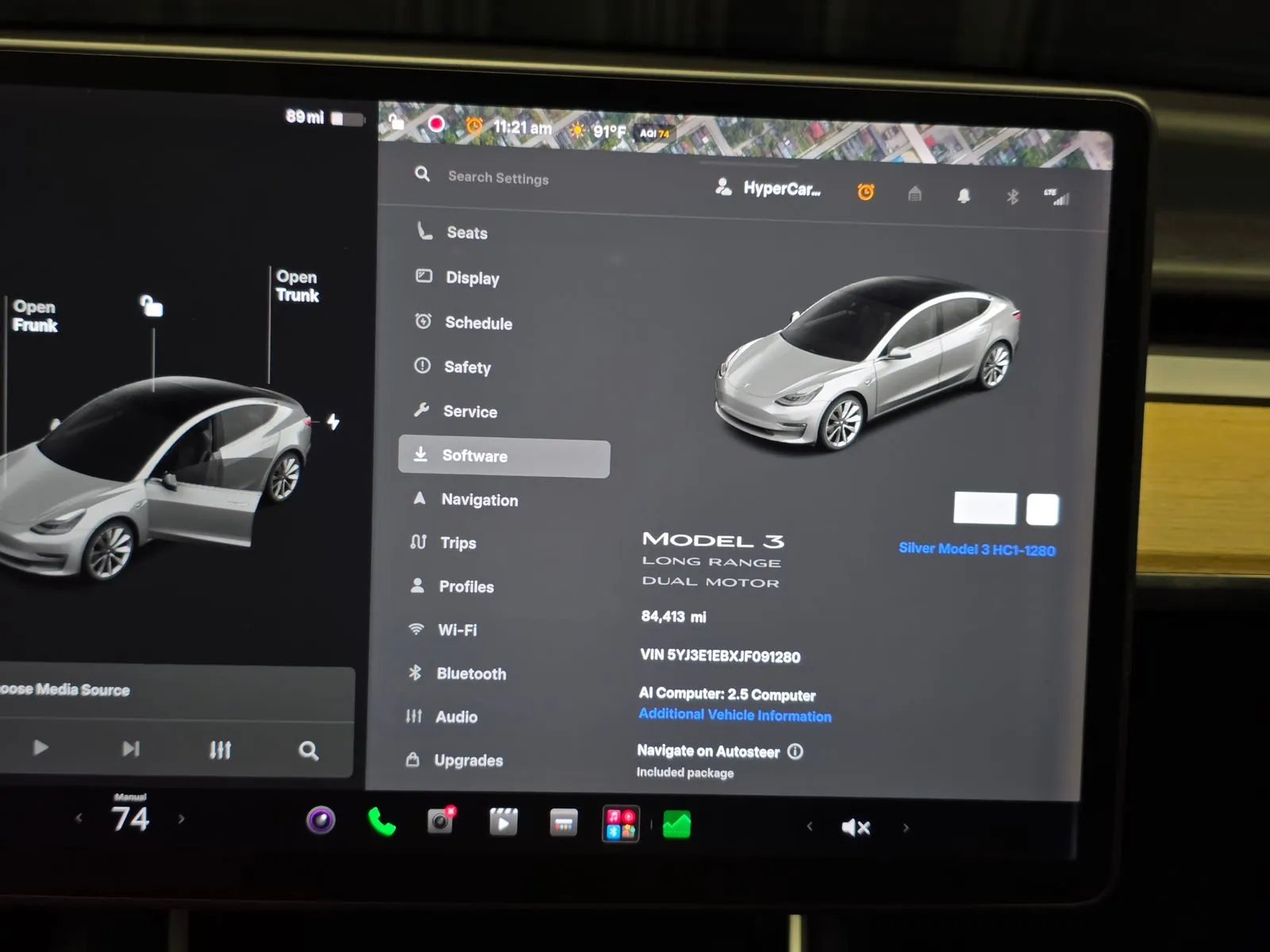Tap the LTE signal strength icon
The image size is (1270, 952).
[1057, 198]
